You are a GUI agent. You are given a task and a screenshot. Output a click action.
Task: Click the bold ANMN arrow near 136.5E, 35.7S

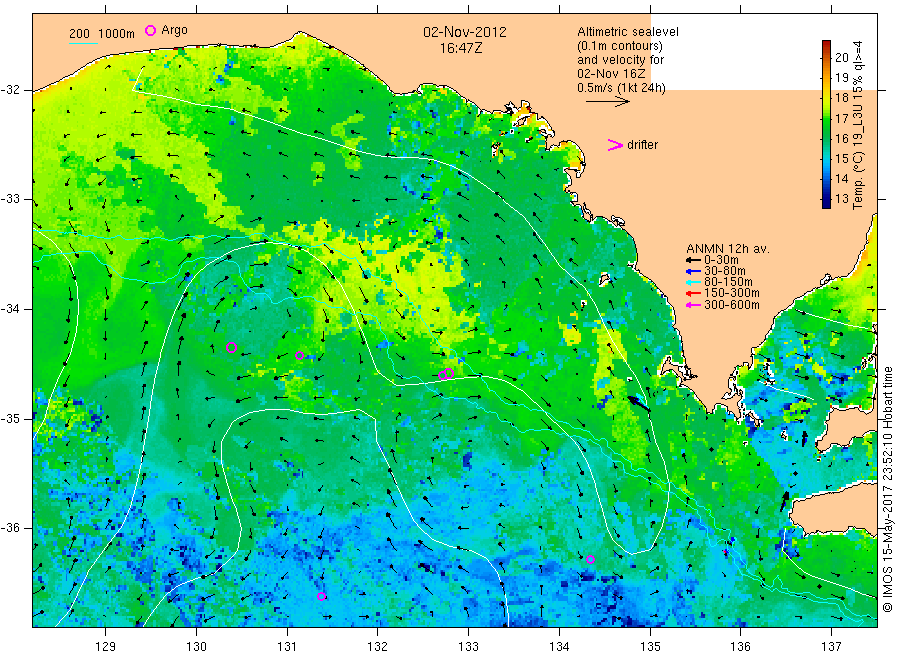click(x=784, y=501)
